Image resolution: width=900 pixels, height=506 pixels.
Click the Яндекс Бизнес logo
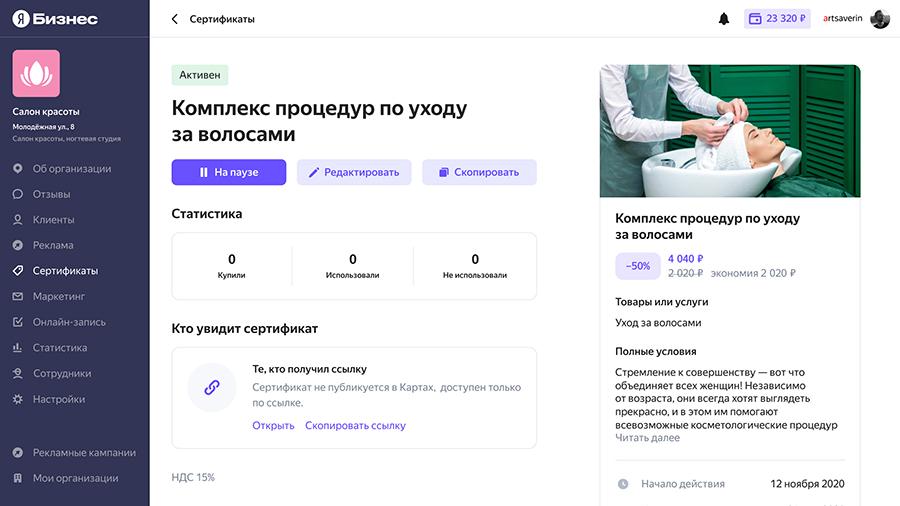[56, 19]
